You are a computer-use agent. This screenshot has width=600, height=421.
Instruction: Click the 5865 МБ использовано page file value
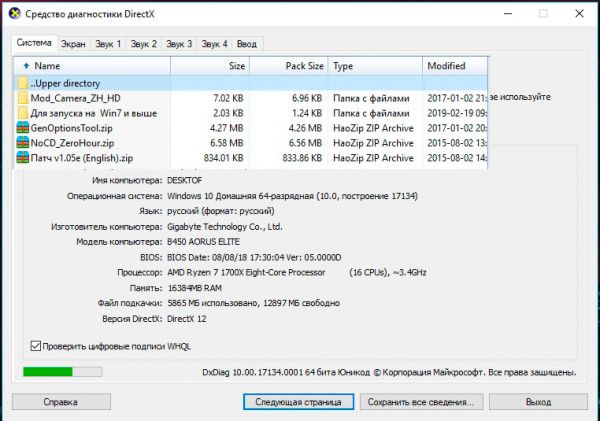click(x=253, y=303)
